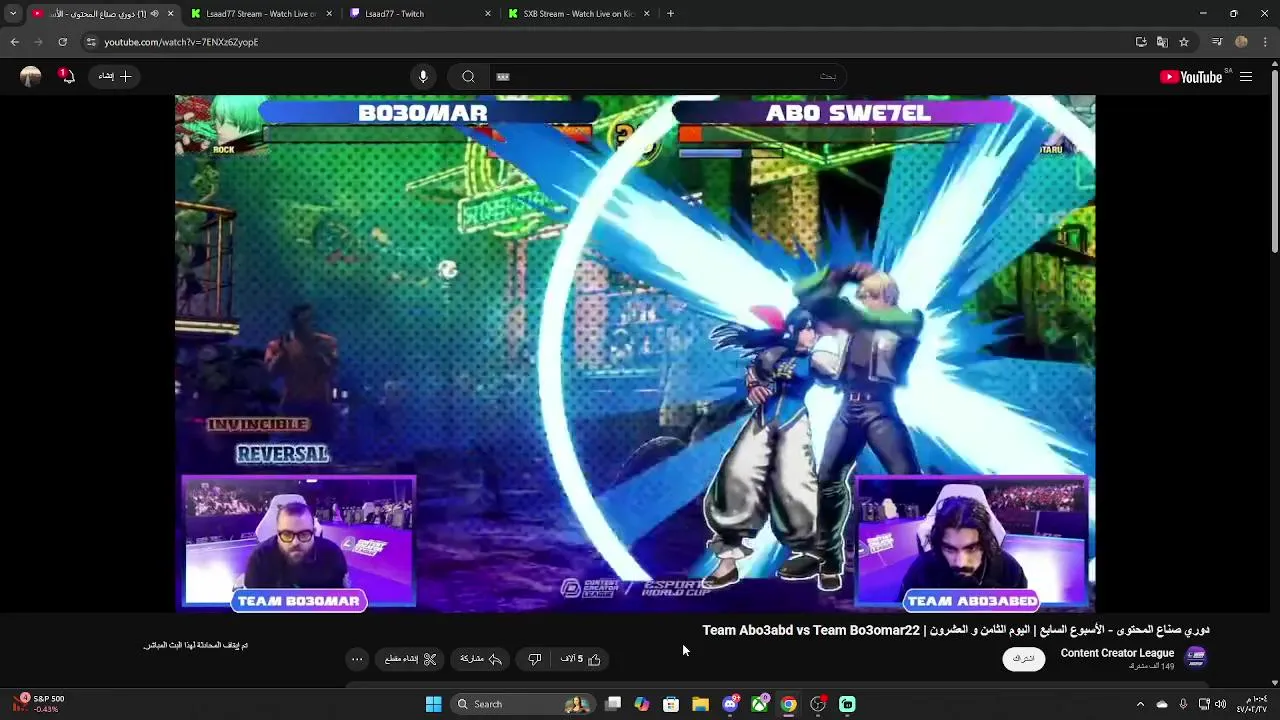Open the media control icon in Chrome toolbar
This screenshot has width=1280, height=720.
click(1217, 42)
